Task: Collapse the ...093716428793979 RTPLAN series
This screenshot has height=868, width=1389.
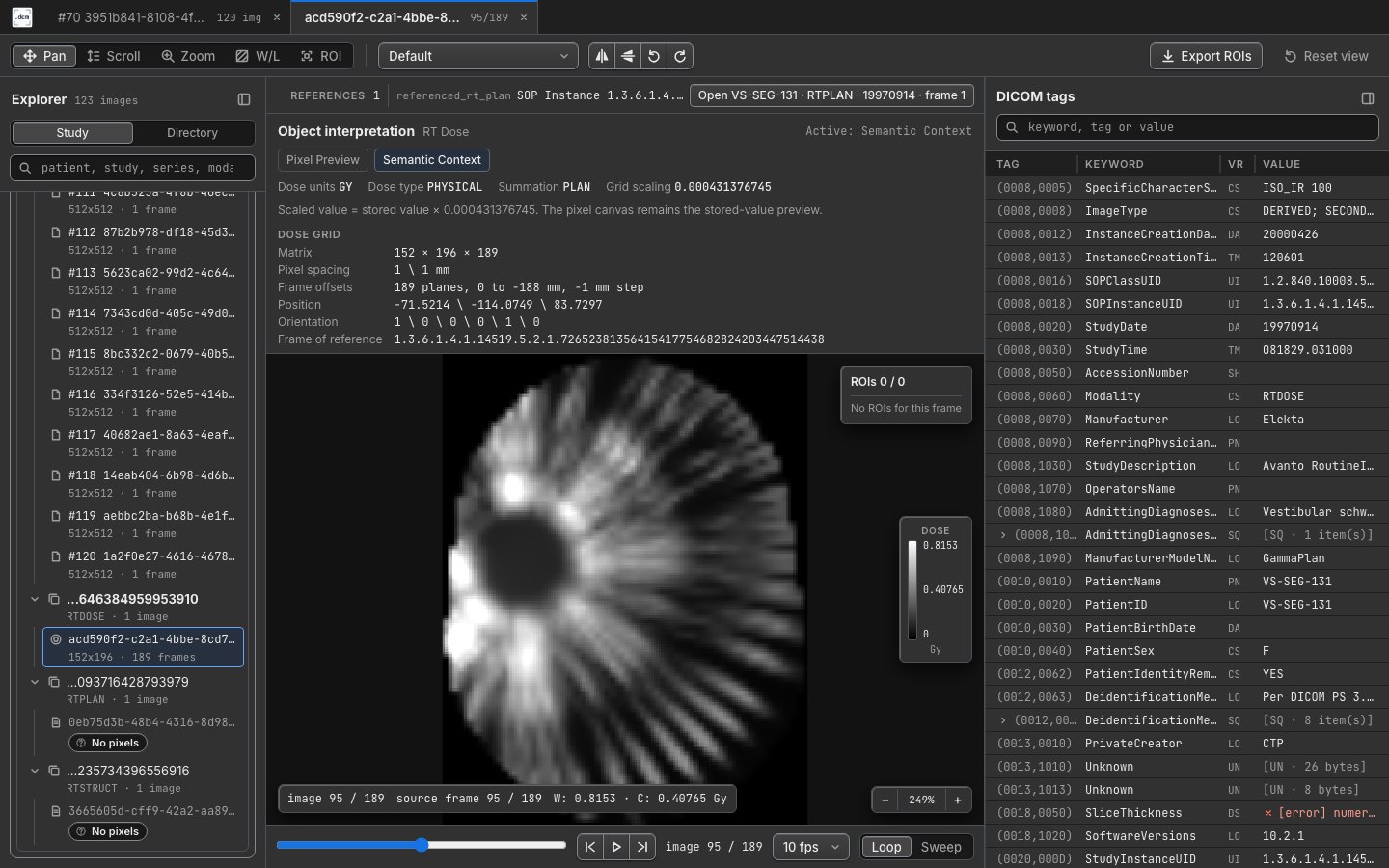Action: (x=35, y=682)
